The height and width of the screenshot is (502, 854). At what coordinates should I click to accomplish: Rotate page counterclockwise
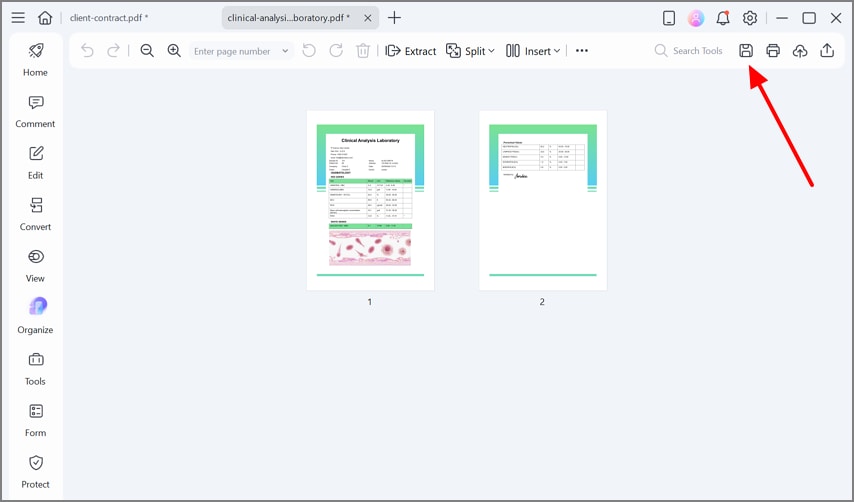[309, 51]
